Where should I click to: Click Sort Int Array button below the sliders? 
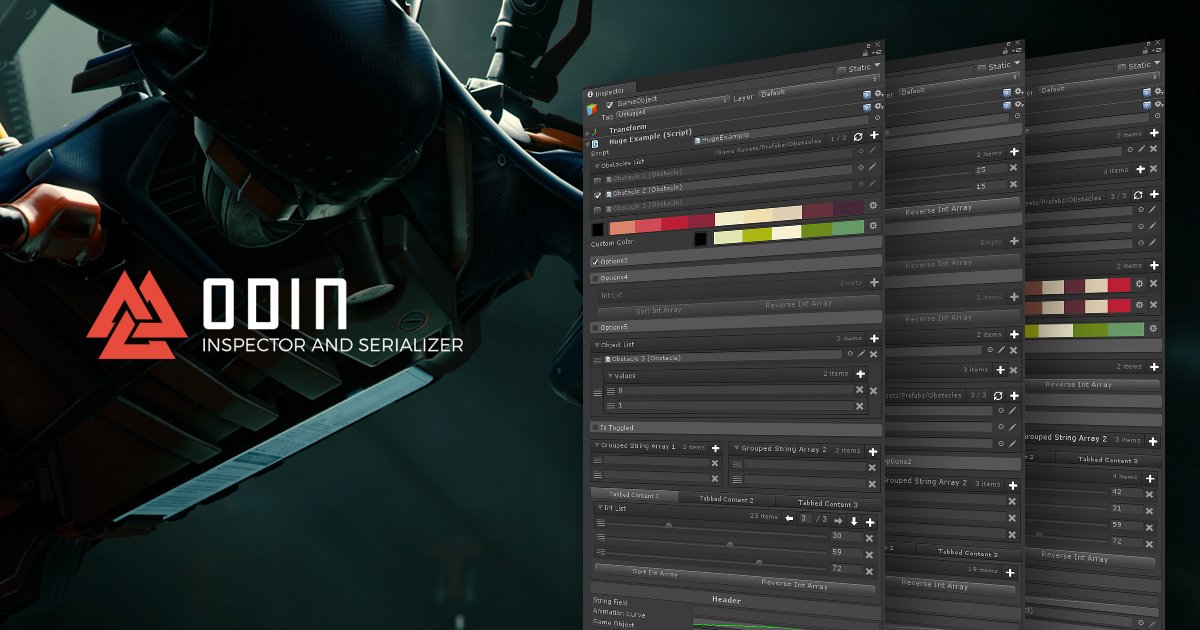(655, 573)
